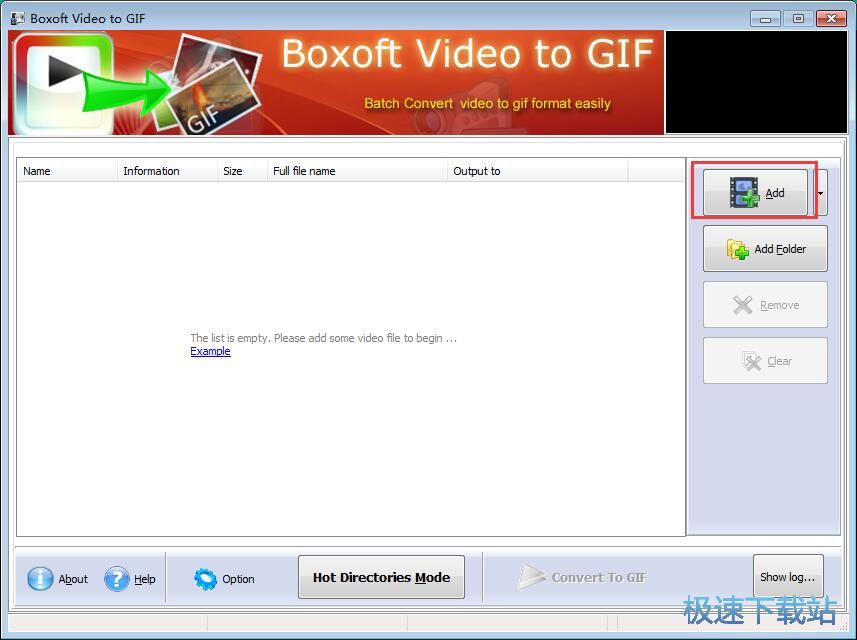857x640 pixels.
Task: Open Help via question mark icon
Action: pyautogui.click(x=116, y=578)
